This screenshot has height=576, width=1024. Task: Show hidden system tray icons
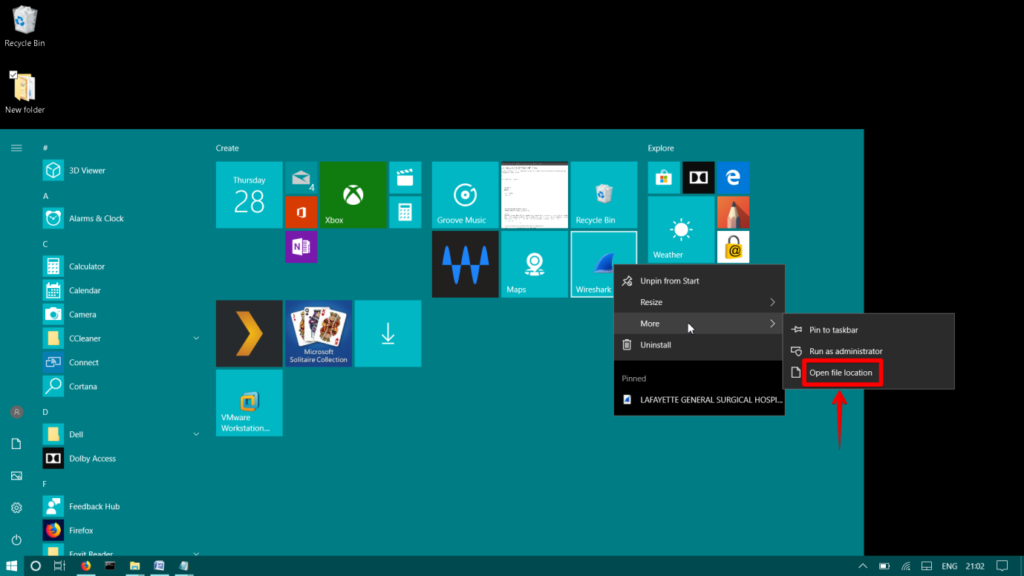[x=863, y=566]
